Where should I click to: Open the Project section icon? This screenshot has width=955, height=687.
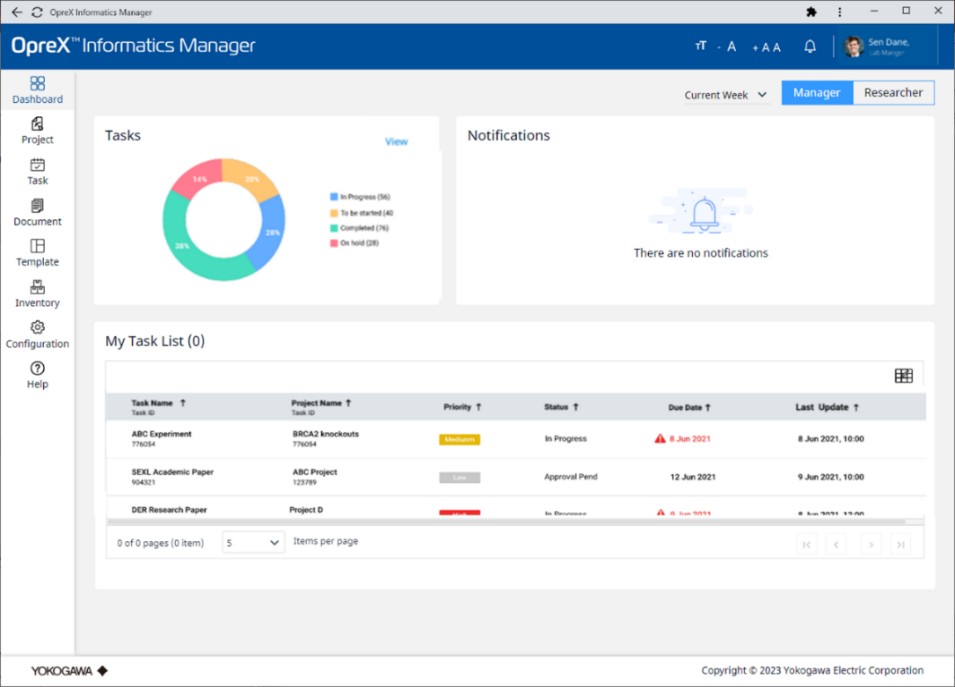37,124
